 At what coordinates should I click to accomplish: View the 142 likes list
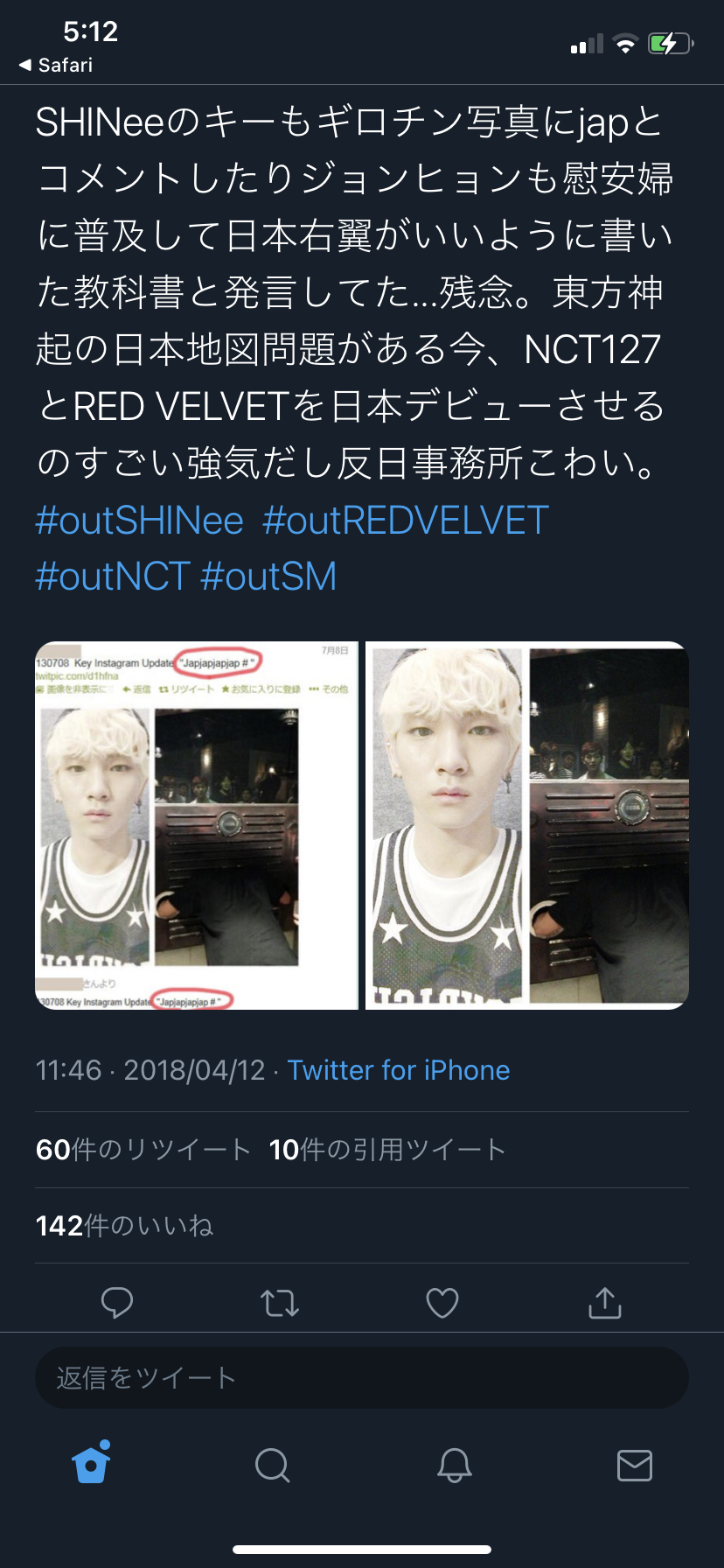[x=125, y=1226]
